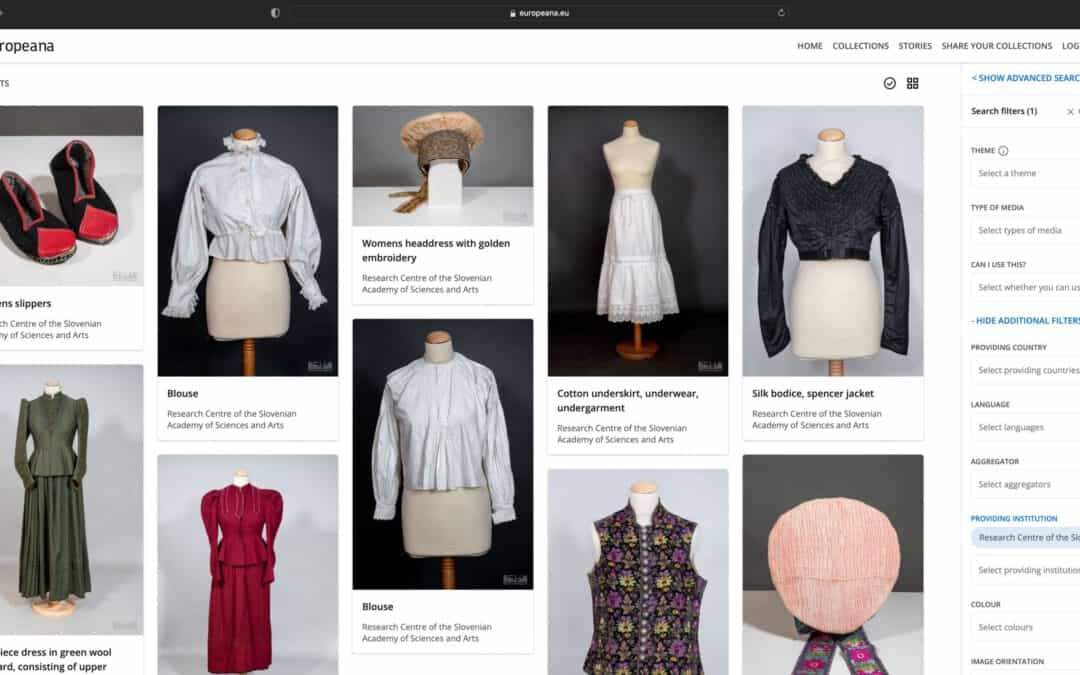
Task: Click the privacy shield icon in browser toolbar
Action: tap(276, 13)
